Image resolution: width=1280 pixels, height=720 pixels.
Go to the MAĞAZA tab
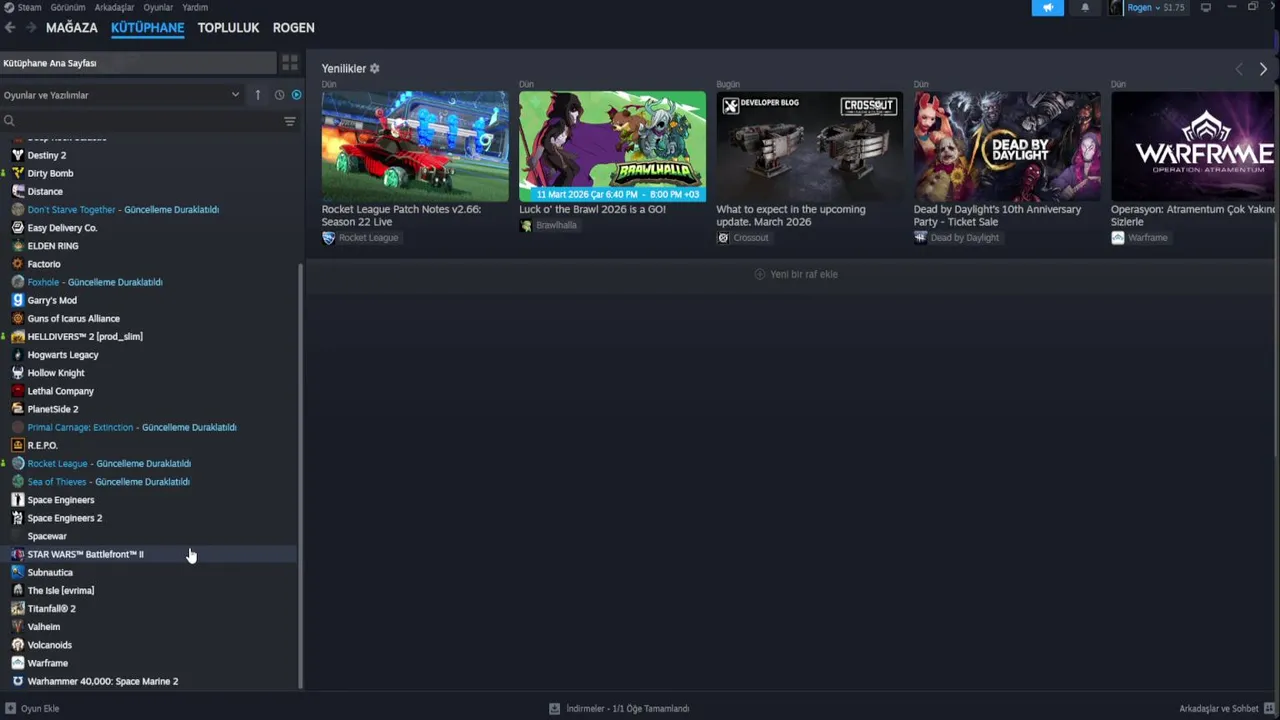click(72, 28)
